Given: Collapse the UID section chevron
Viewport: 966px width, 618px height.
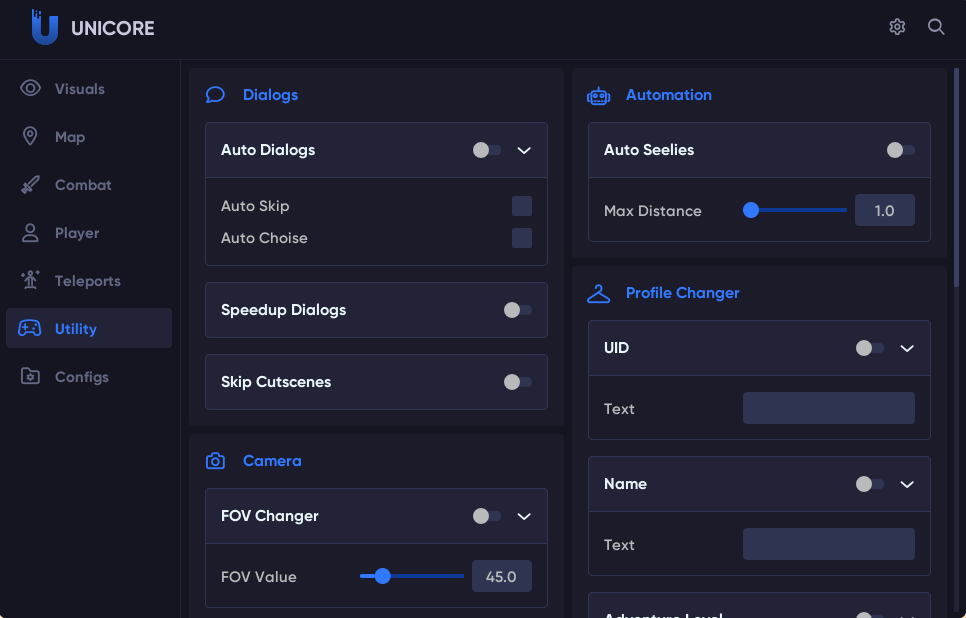Looking at the screenshot, I should coord(907,348).
